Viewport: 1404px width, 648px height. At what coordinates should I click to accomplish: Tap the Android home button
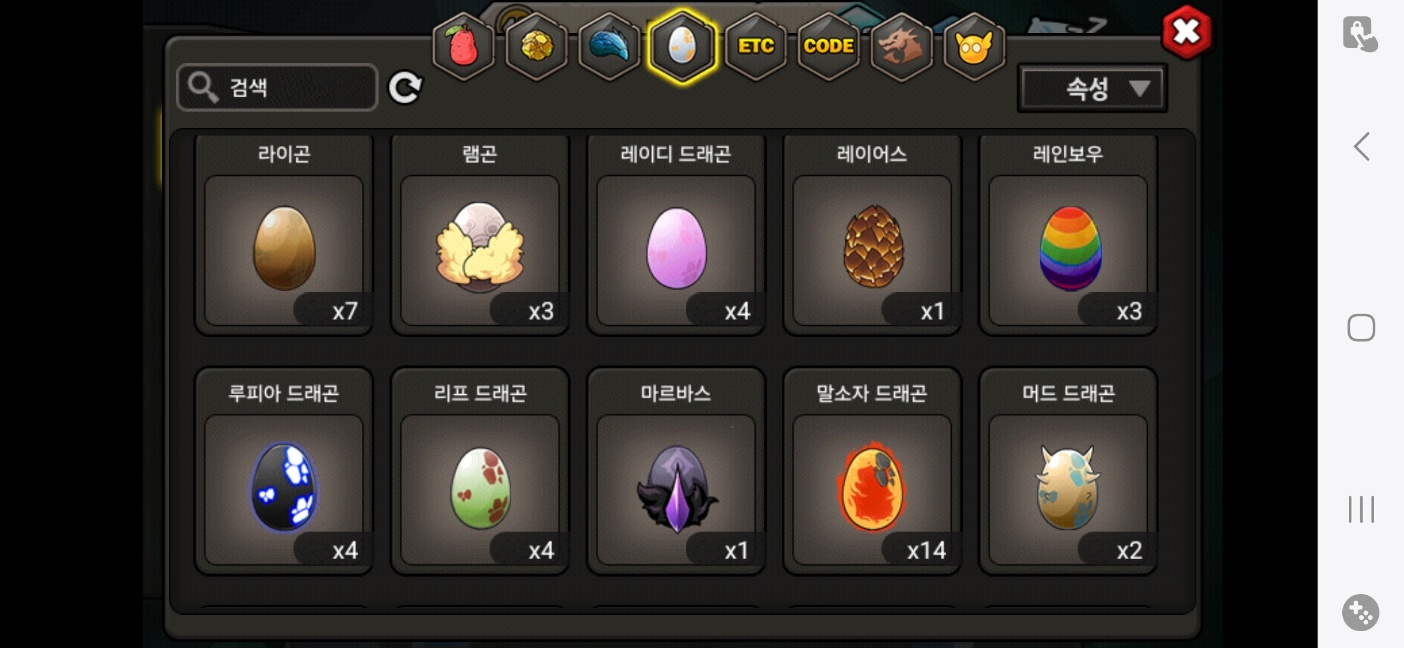tap(1361, 328)
